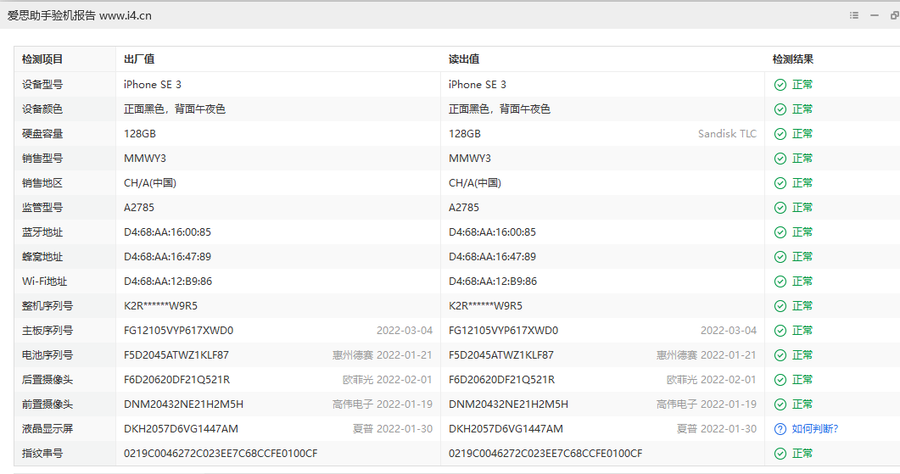Select the 主板序列号 row label
The width and height of the screenshot is (900, 474).
[48, 331]
